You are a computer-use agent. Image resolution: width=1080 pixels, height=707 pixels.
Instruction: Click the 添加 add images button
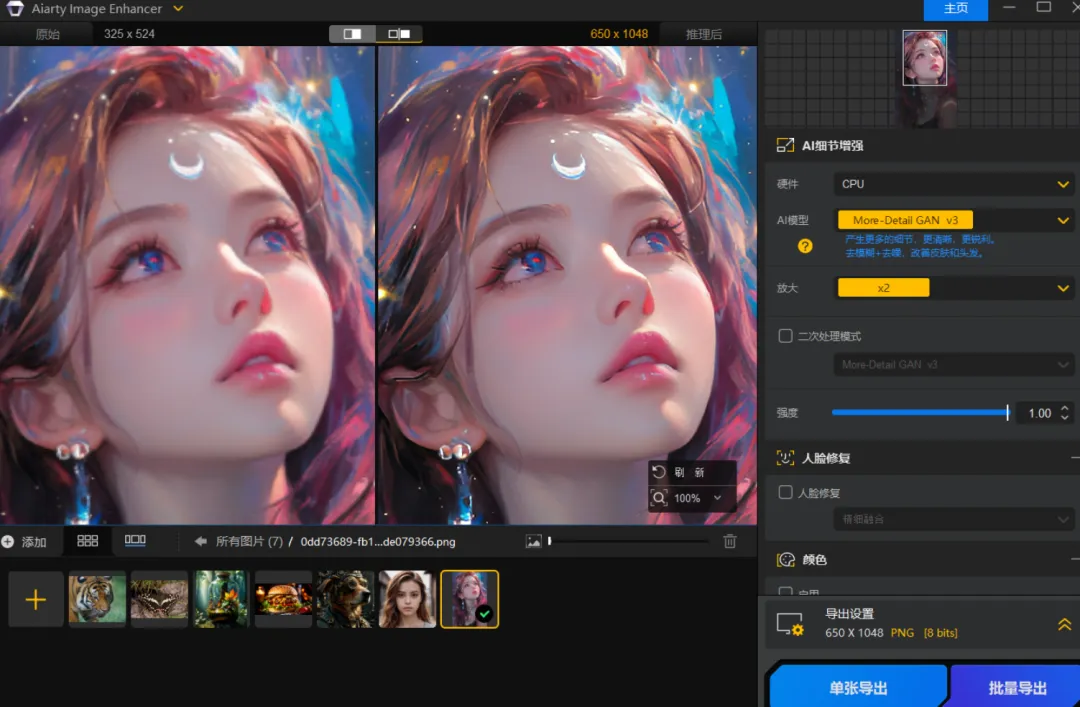pos(25,542)
